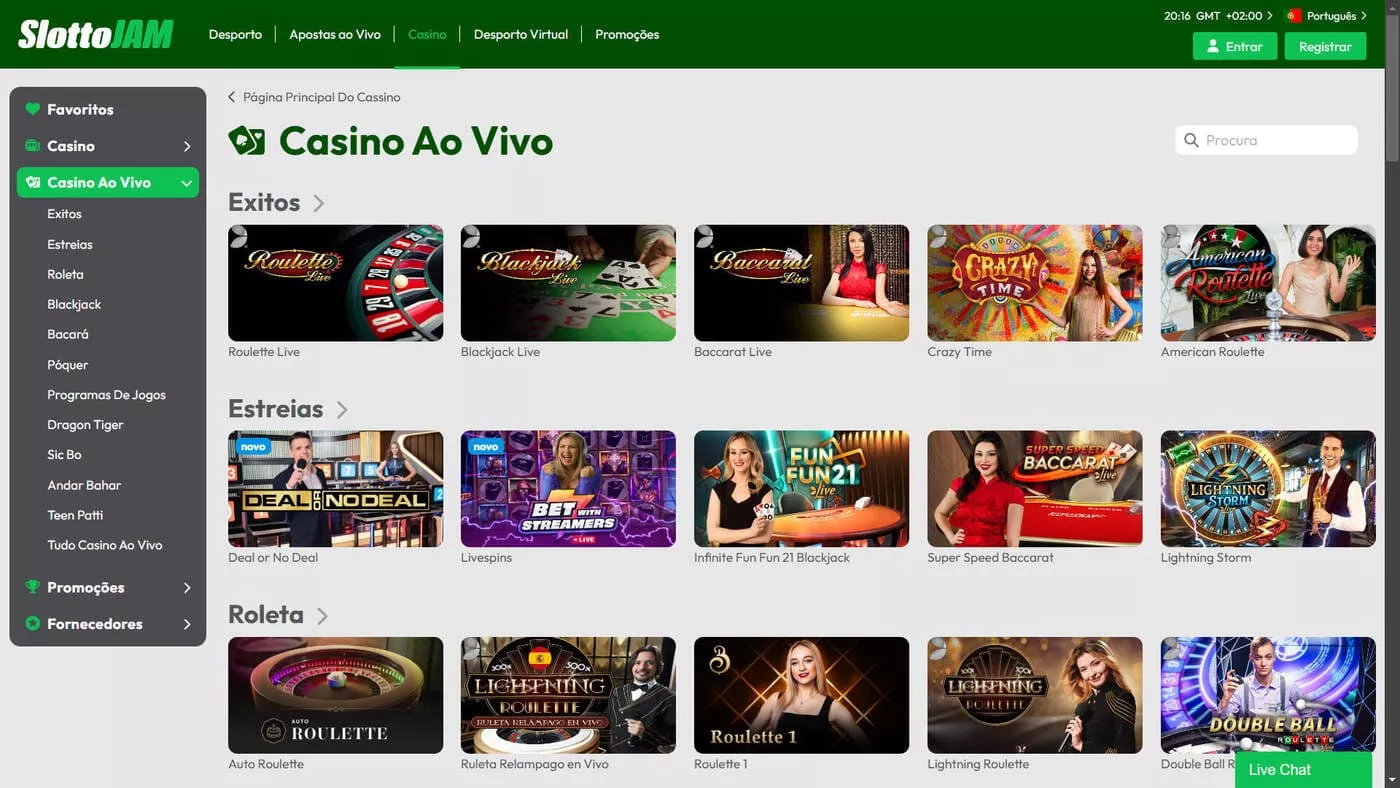Click the trophy icon next to Promoções
Image resolution: width=1400 pixels, height=788 pixels.
pos(32,587)
